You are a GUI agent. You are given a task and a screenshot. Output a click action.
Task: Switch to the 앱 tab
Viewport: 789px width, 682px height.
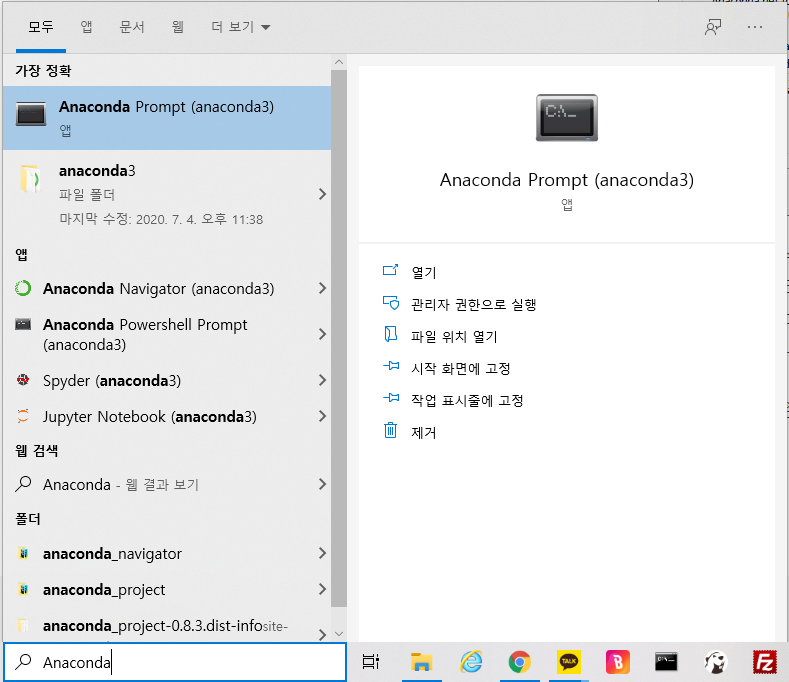87,27
